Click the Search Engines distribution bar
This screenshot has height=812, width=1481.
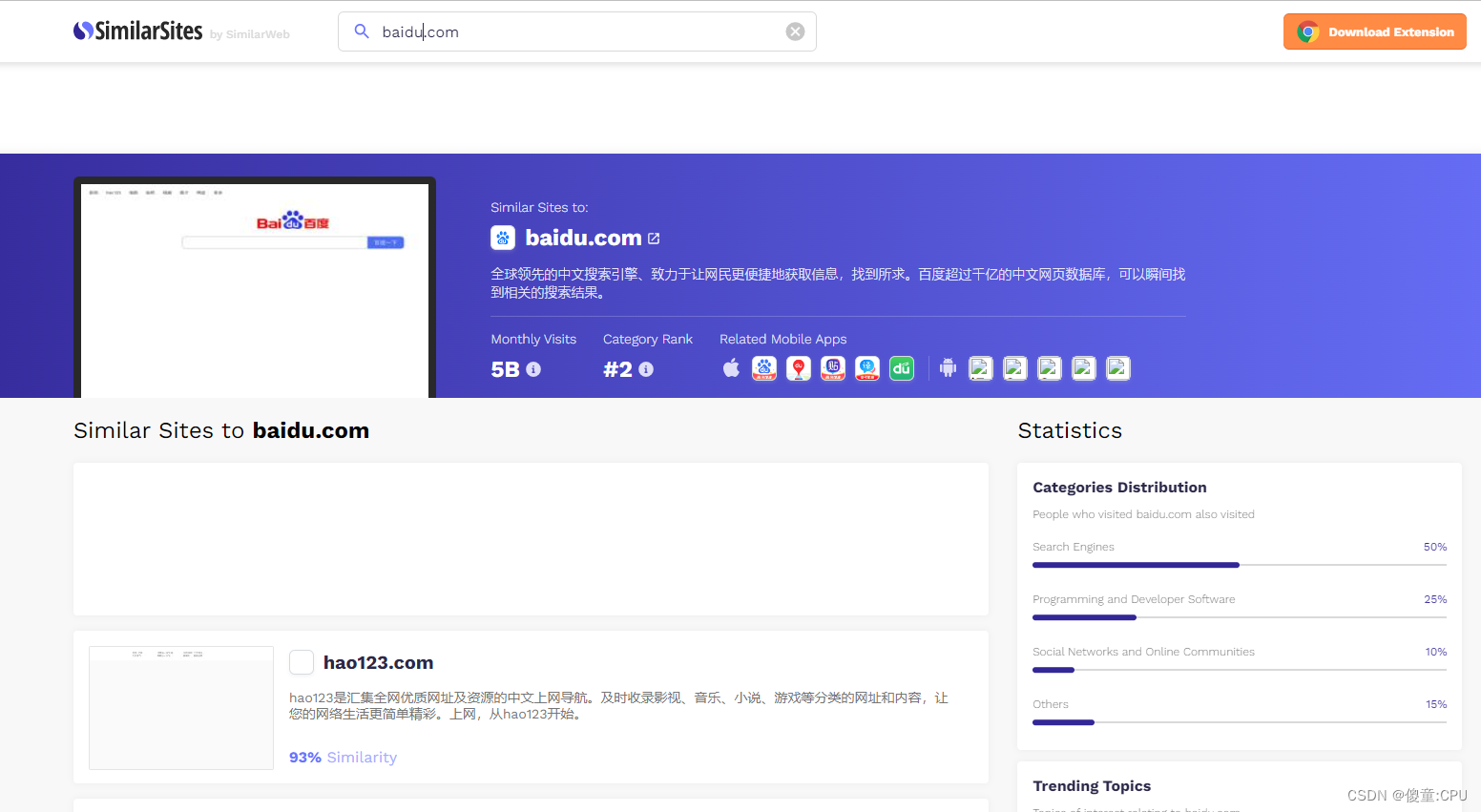point(1240,565)
